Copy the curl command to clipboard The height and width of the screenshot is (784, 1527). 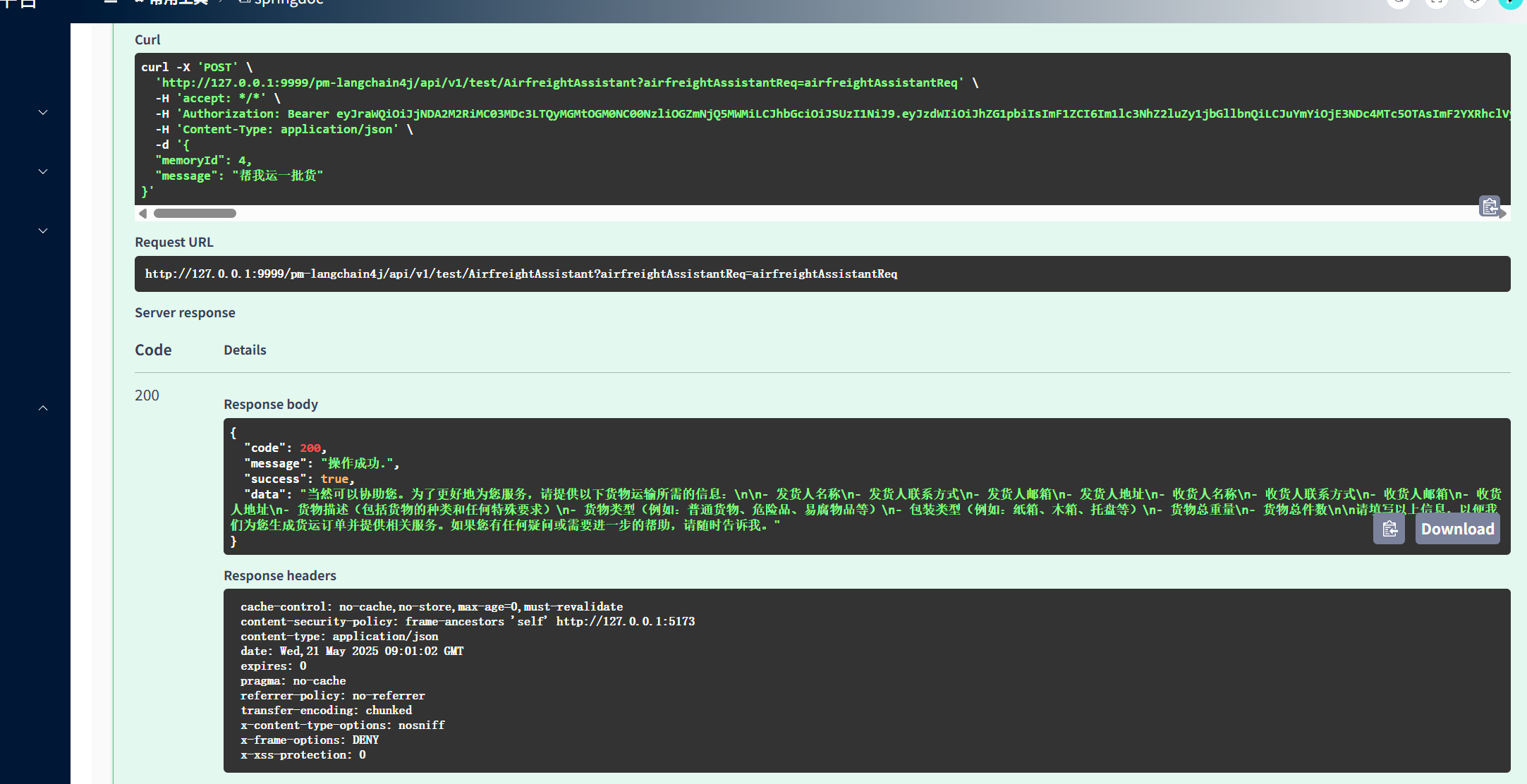click(x=1489, y=206)
